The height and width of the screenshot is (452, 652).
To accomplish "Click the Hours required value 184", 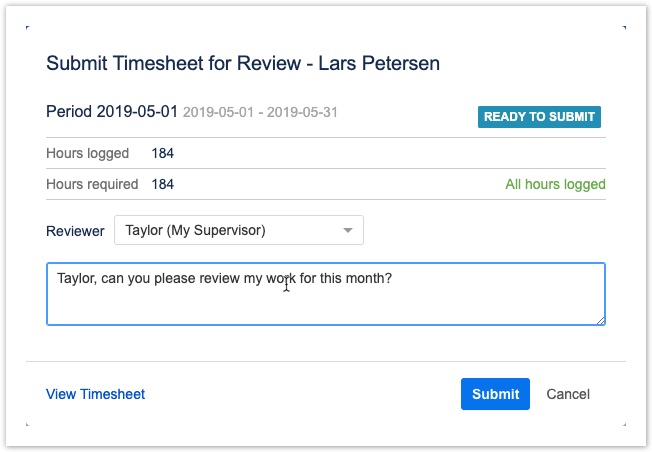I will (x=162, y=184).
